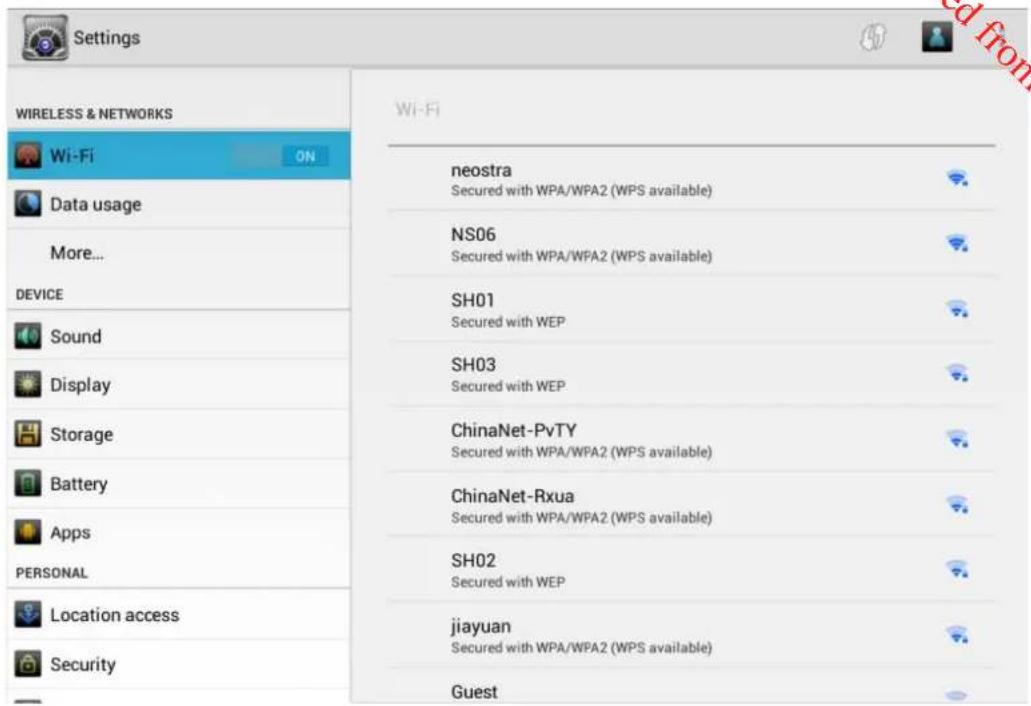Click ChinaNet-PvTY signal strength icon
Viewport: 1031px width, 706px height.
click(x=957, y=438)
